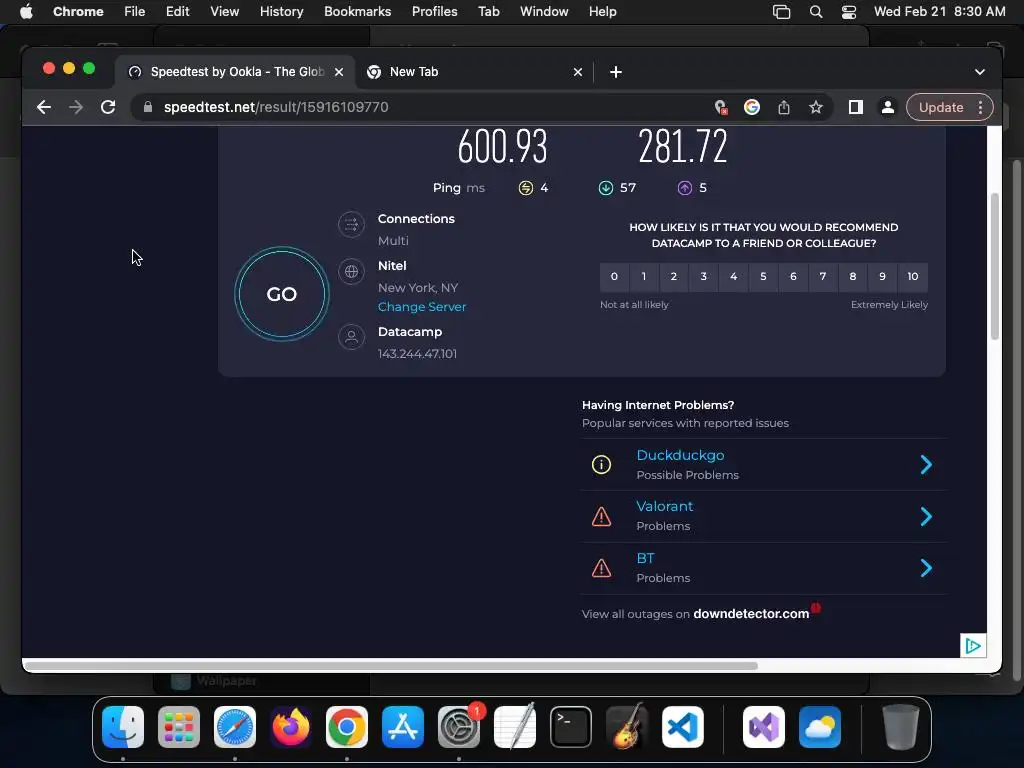Click Google icon in address bar
Screen dimensions: 1024x768
point(752,107)
